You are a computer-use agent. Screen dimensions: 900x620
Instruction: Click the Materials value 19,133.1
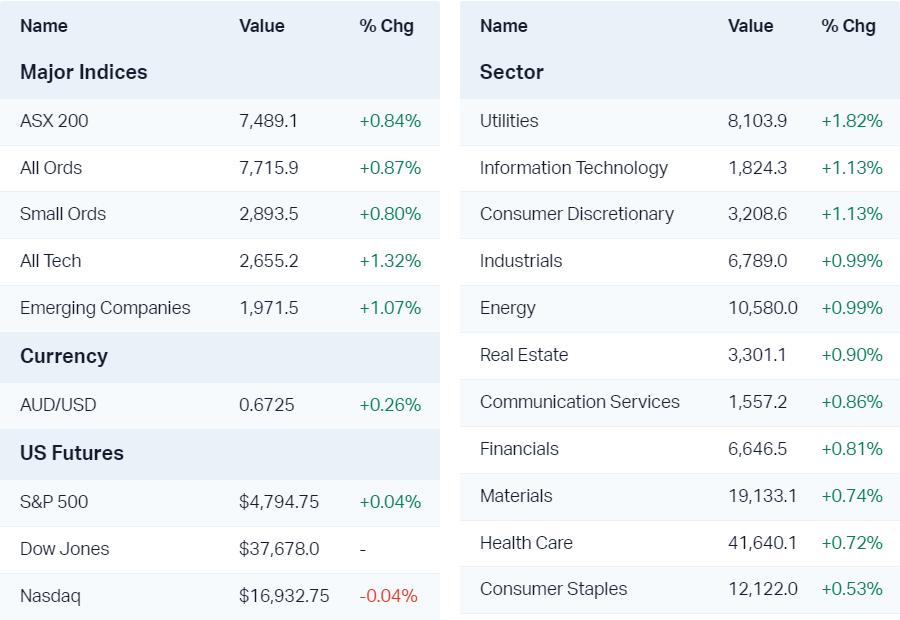pos(763,496)
